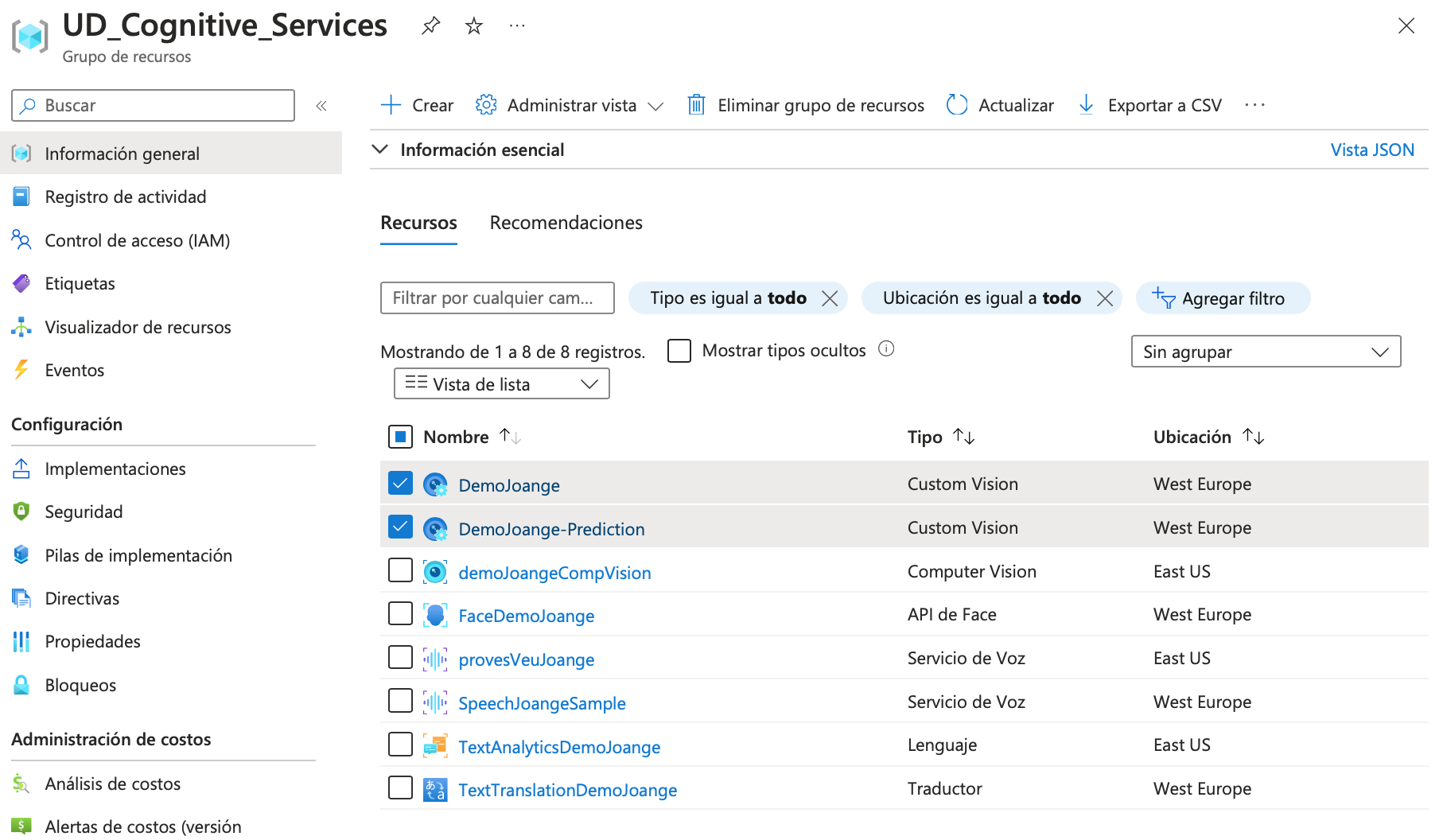Enable the Mostrar tipos ocultos checkbox
Viewport: 1443px width, 840px height.
(679, 351)
